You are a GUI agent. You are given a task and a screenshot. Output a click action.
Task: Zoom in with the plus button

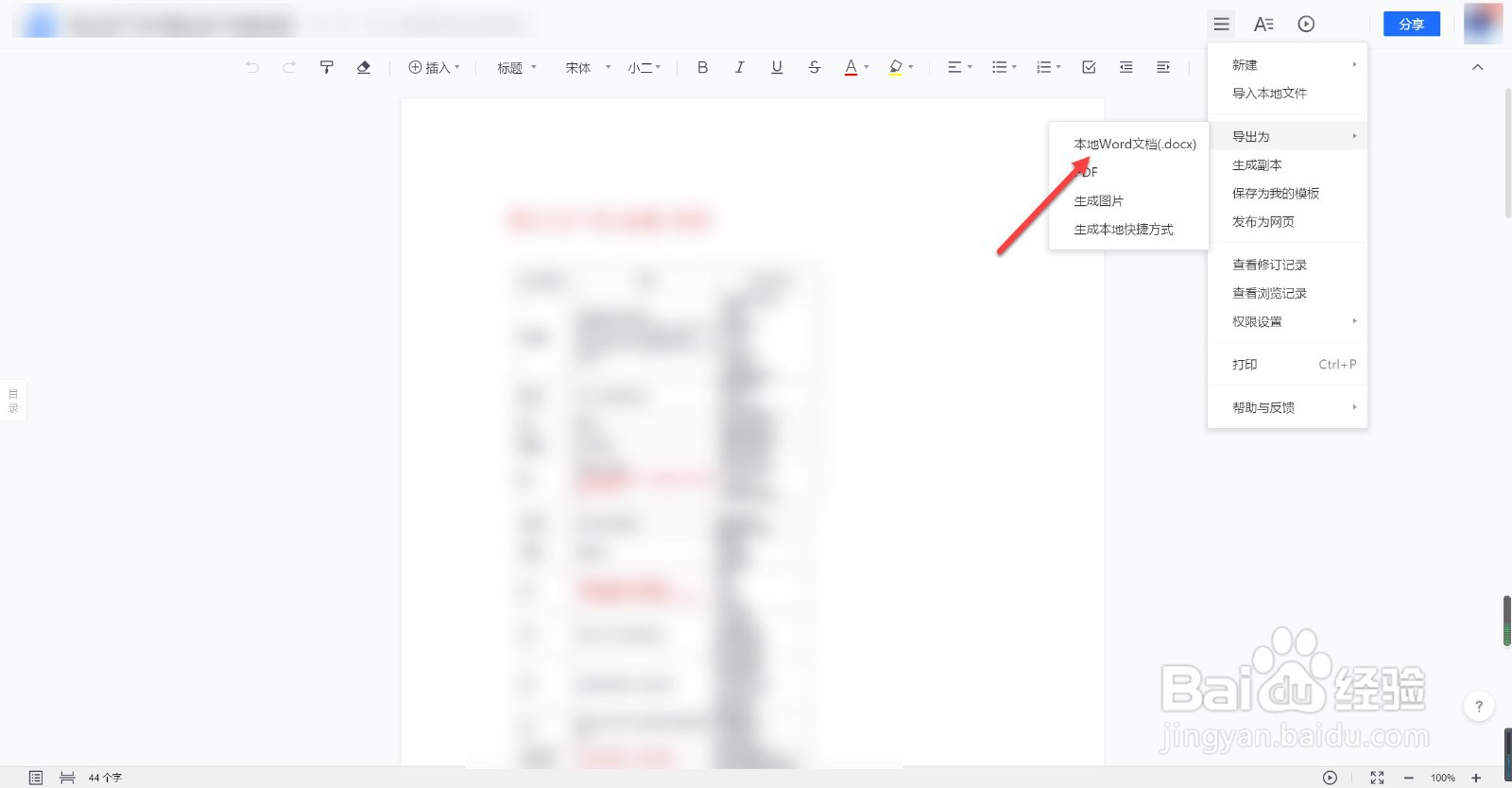1476,778
